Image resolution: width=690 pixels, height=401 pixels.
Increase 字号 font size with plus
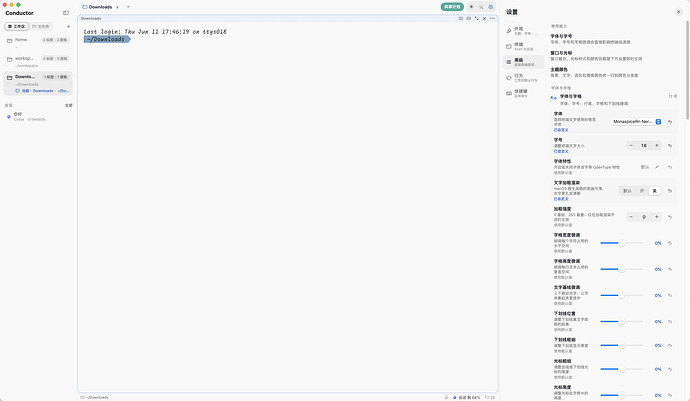[x=657, y=146]
